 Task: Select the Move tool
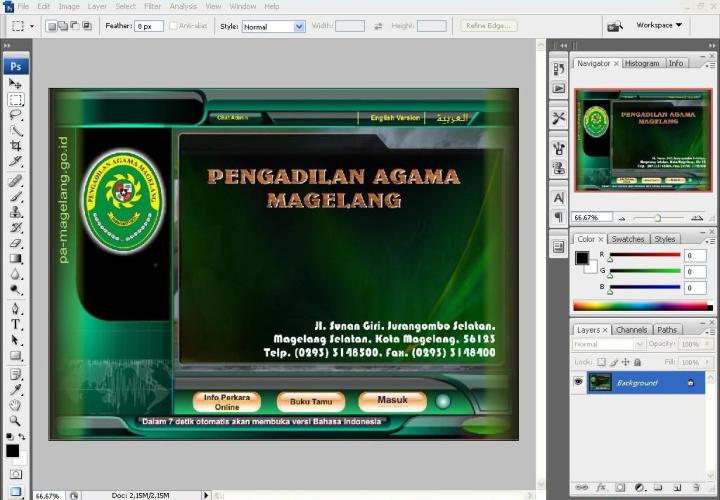tap(15, 84)
